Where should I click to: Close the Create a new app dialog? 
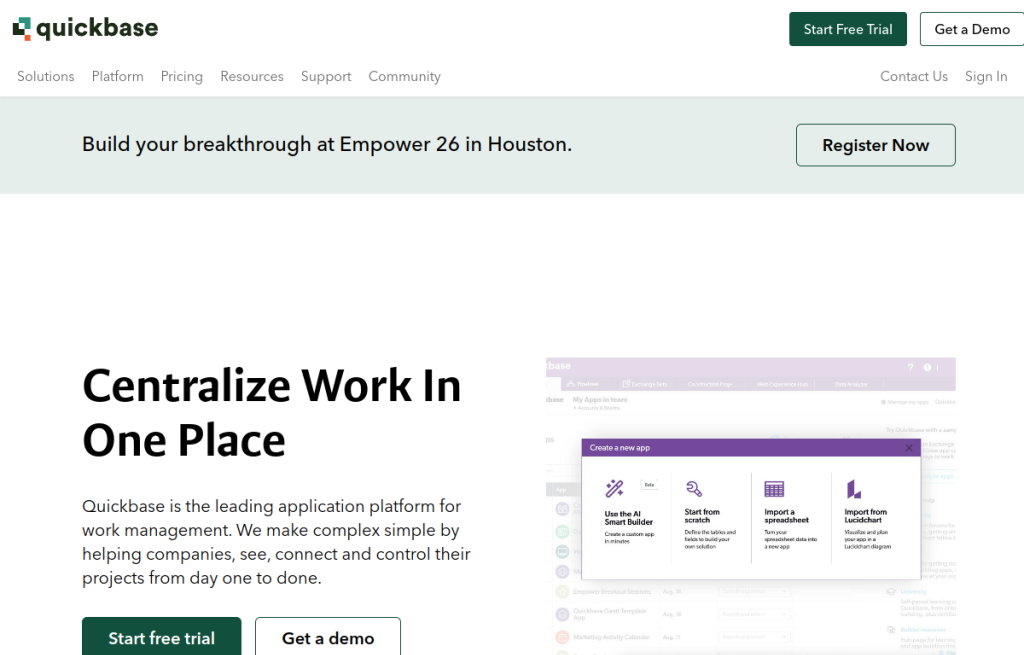[908, 448]
